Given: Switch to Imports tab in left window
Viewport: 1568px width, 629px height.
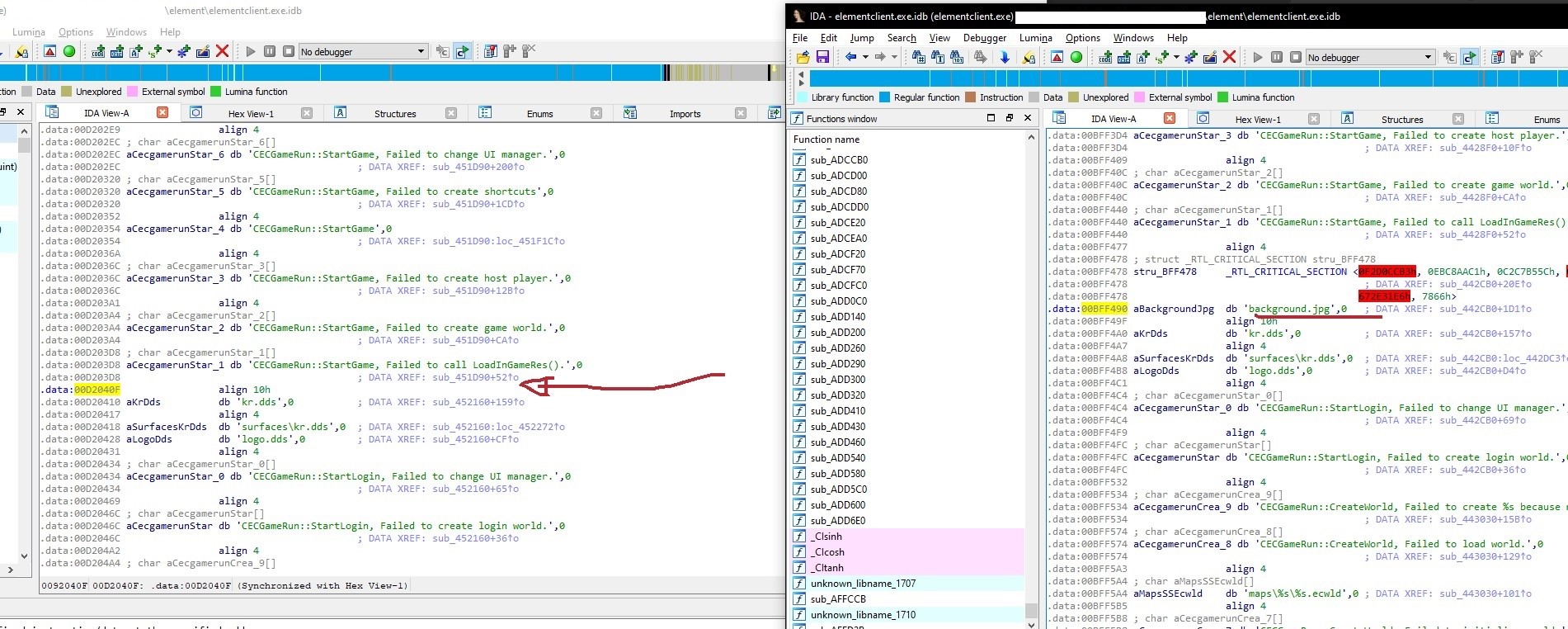Looking at the screenshot, I should [685, 113].
